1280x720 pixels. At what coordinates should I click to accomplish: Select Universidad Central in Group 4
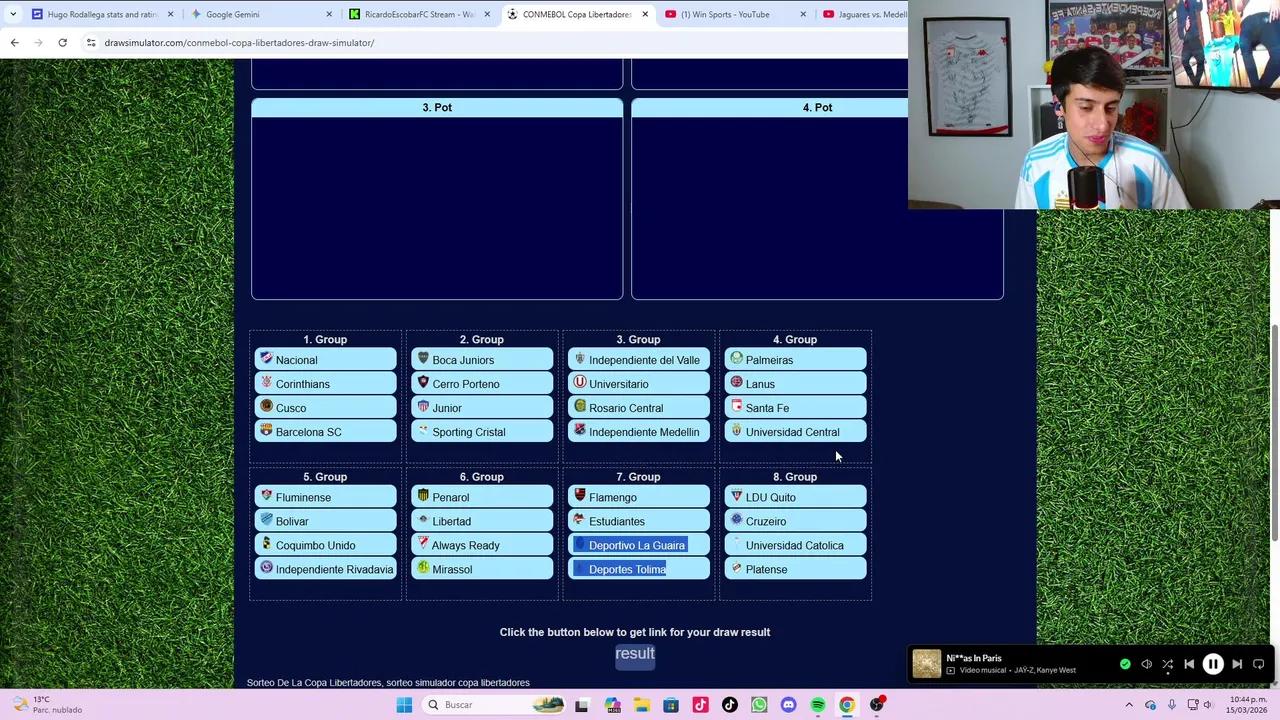(795, 432)
